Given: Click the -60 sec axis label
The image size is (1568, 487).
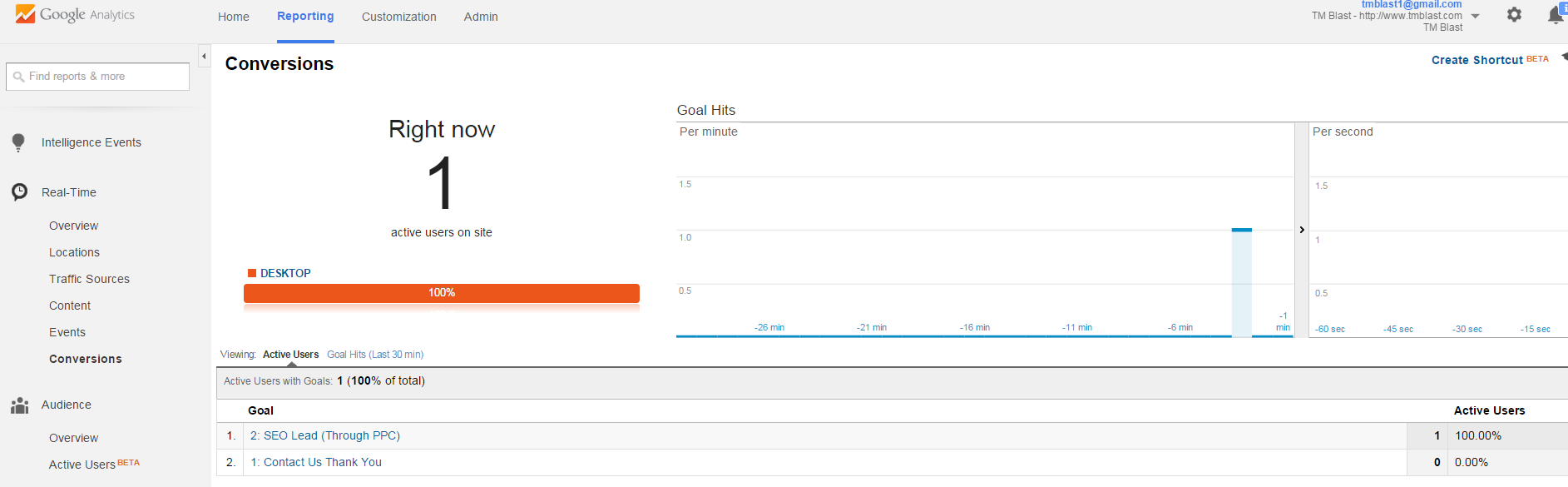Looking at the screenshot, I should tap(1330, 329).
